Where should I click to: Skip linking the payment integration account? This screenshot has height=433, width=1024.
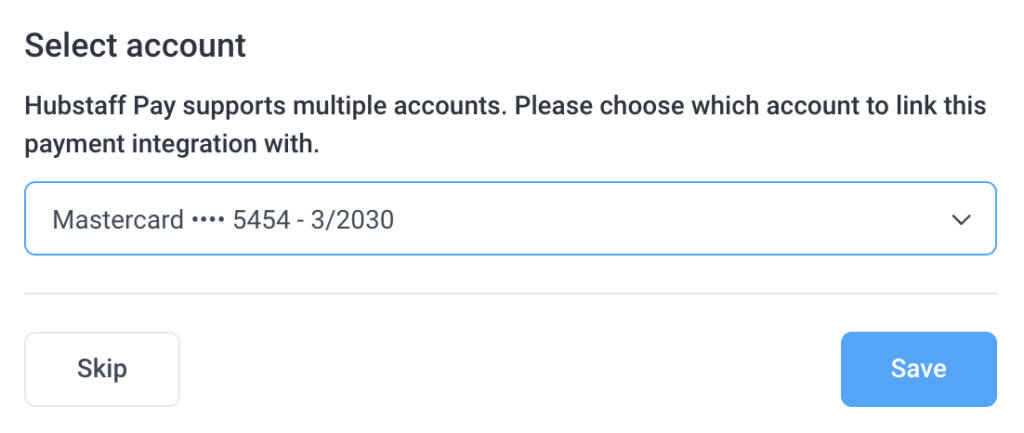102,369
